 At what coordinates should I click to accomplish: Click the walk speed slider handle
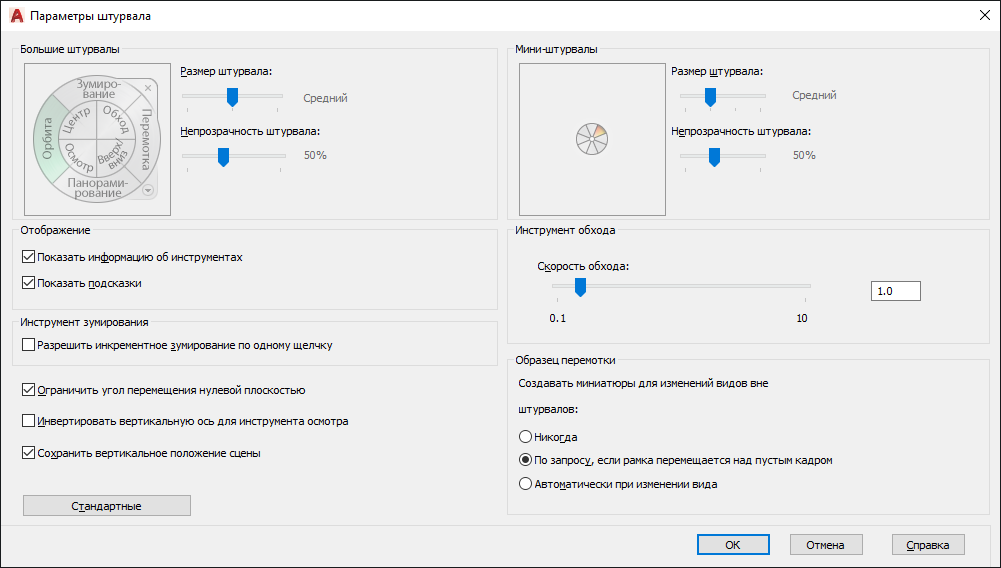point(580,287)
